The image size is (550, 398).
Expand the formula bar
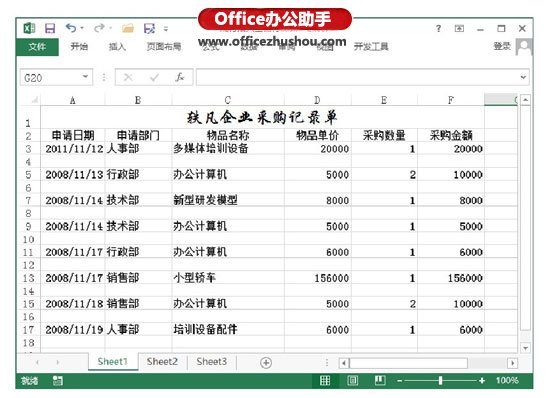(523, 77)
